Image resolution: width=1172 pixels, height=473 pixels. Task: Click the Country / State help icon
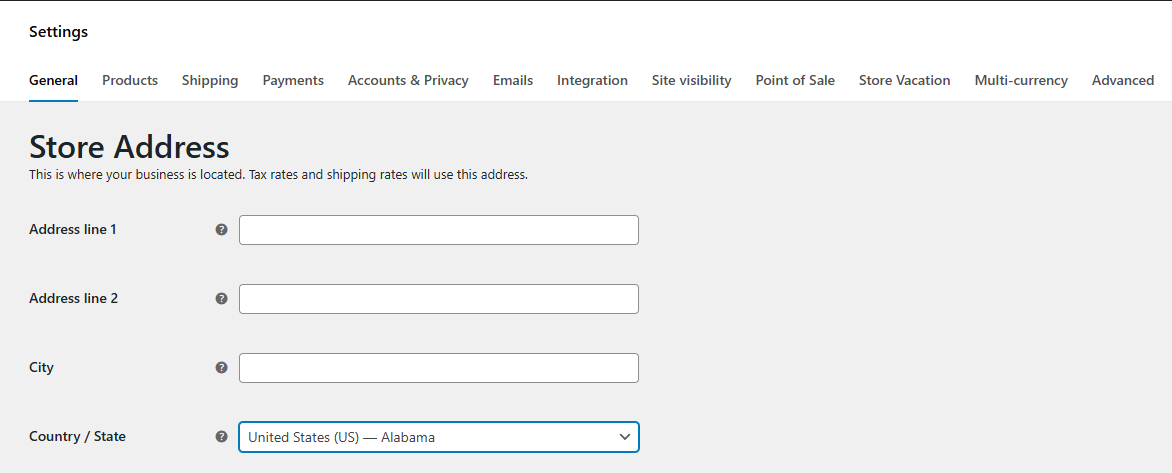[x=222, y=437]
